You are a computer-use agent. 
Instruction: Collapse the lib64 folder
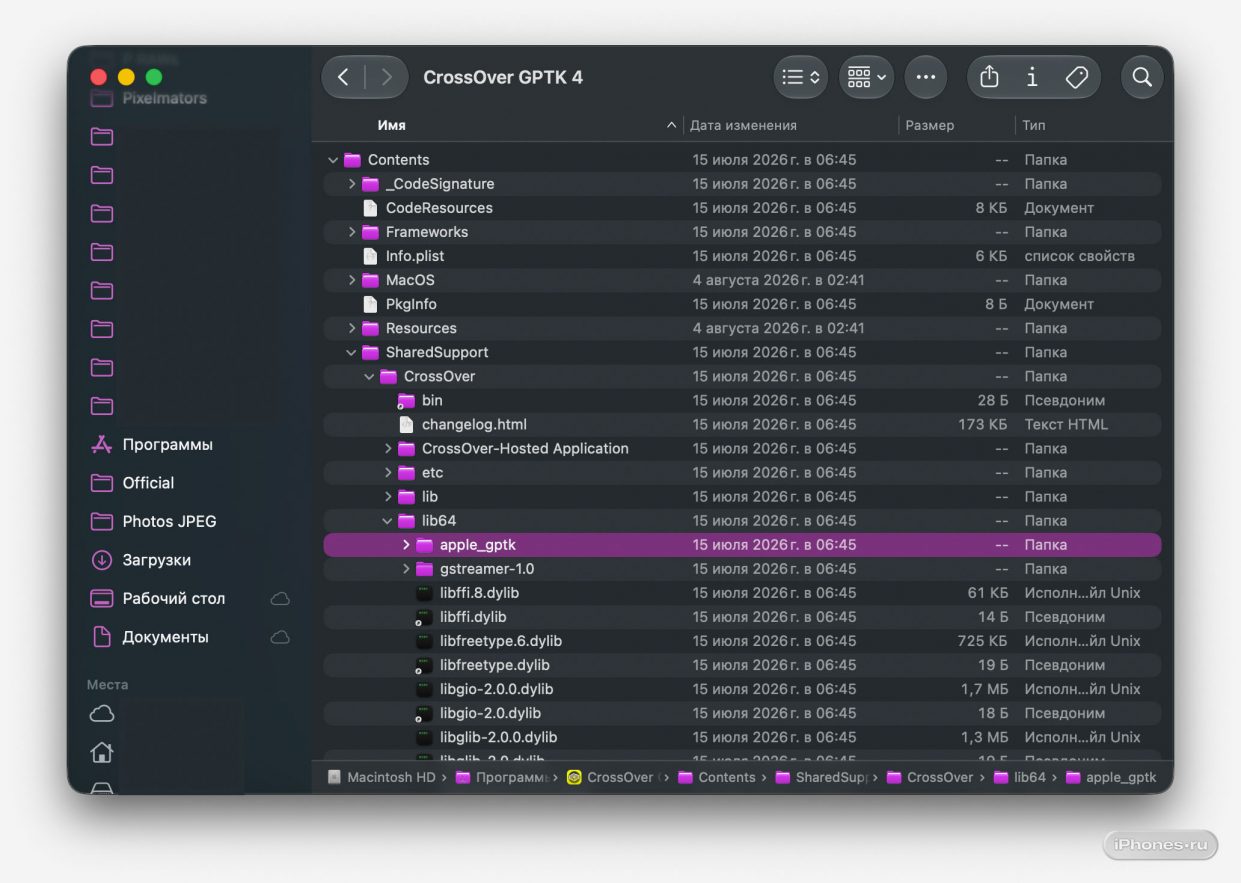[387, 520]
